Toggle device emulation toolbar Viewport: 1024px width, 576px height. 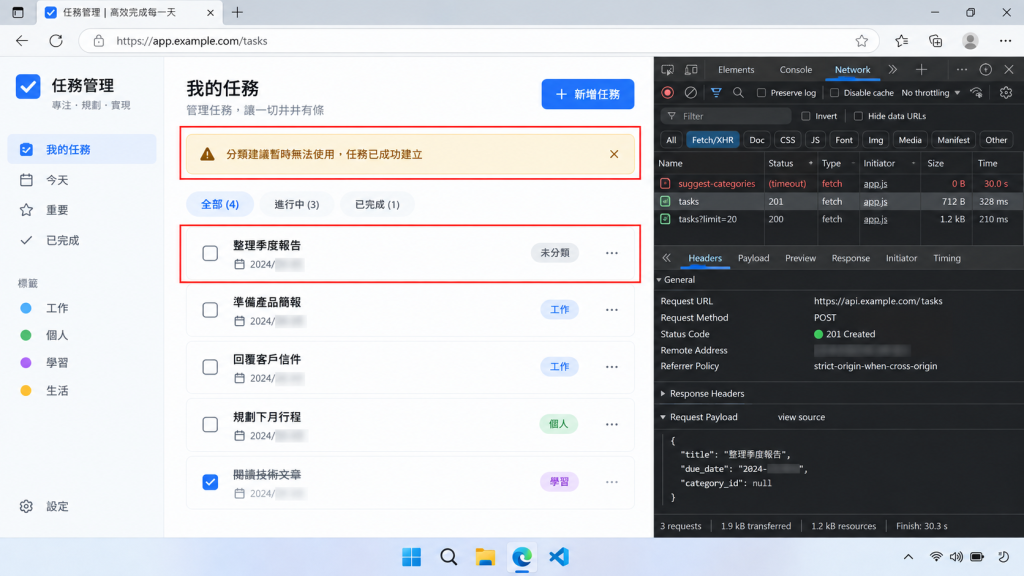[691, 70]
